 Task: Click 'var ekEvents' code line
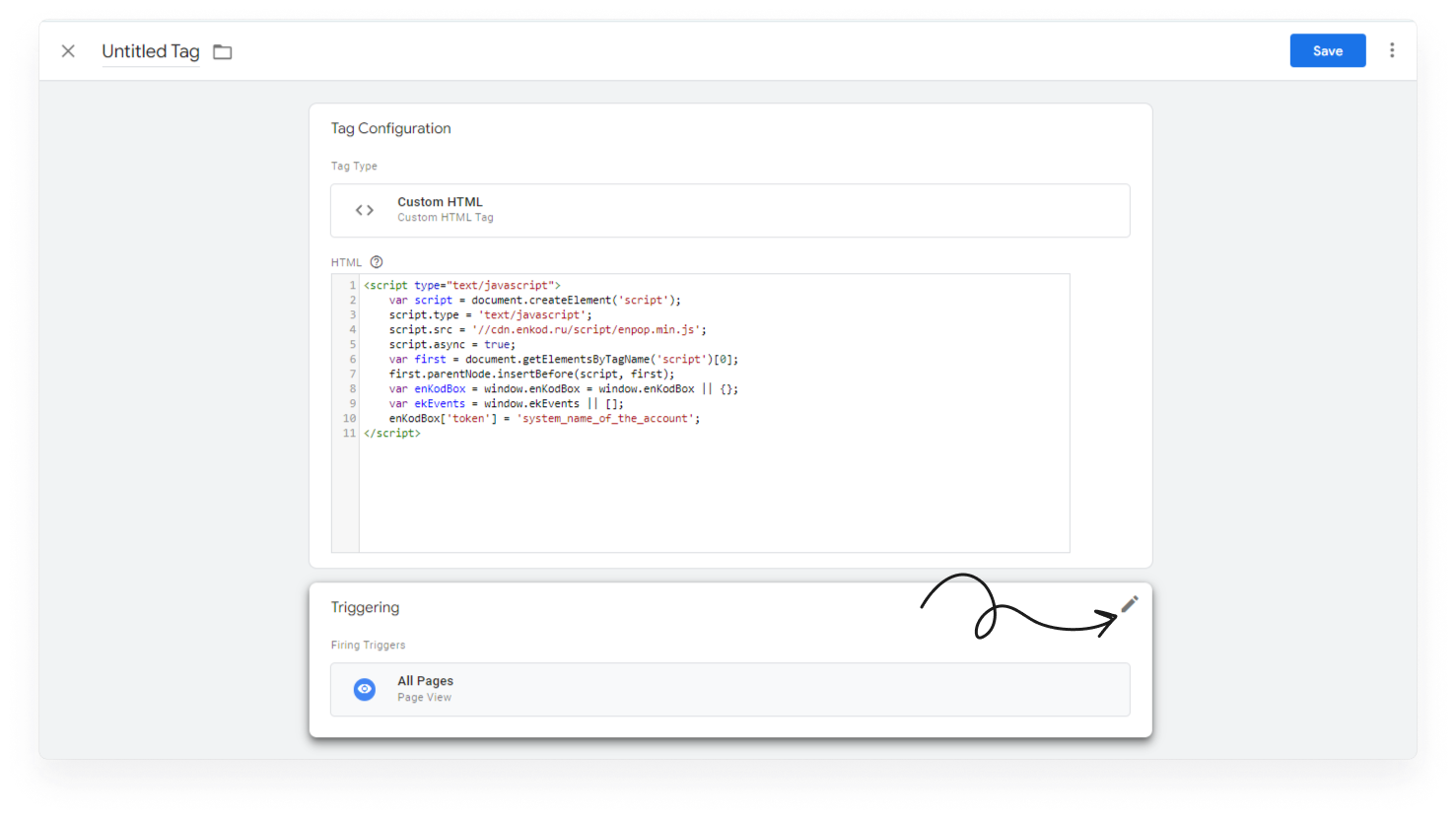point(506,403)
